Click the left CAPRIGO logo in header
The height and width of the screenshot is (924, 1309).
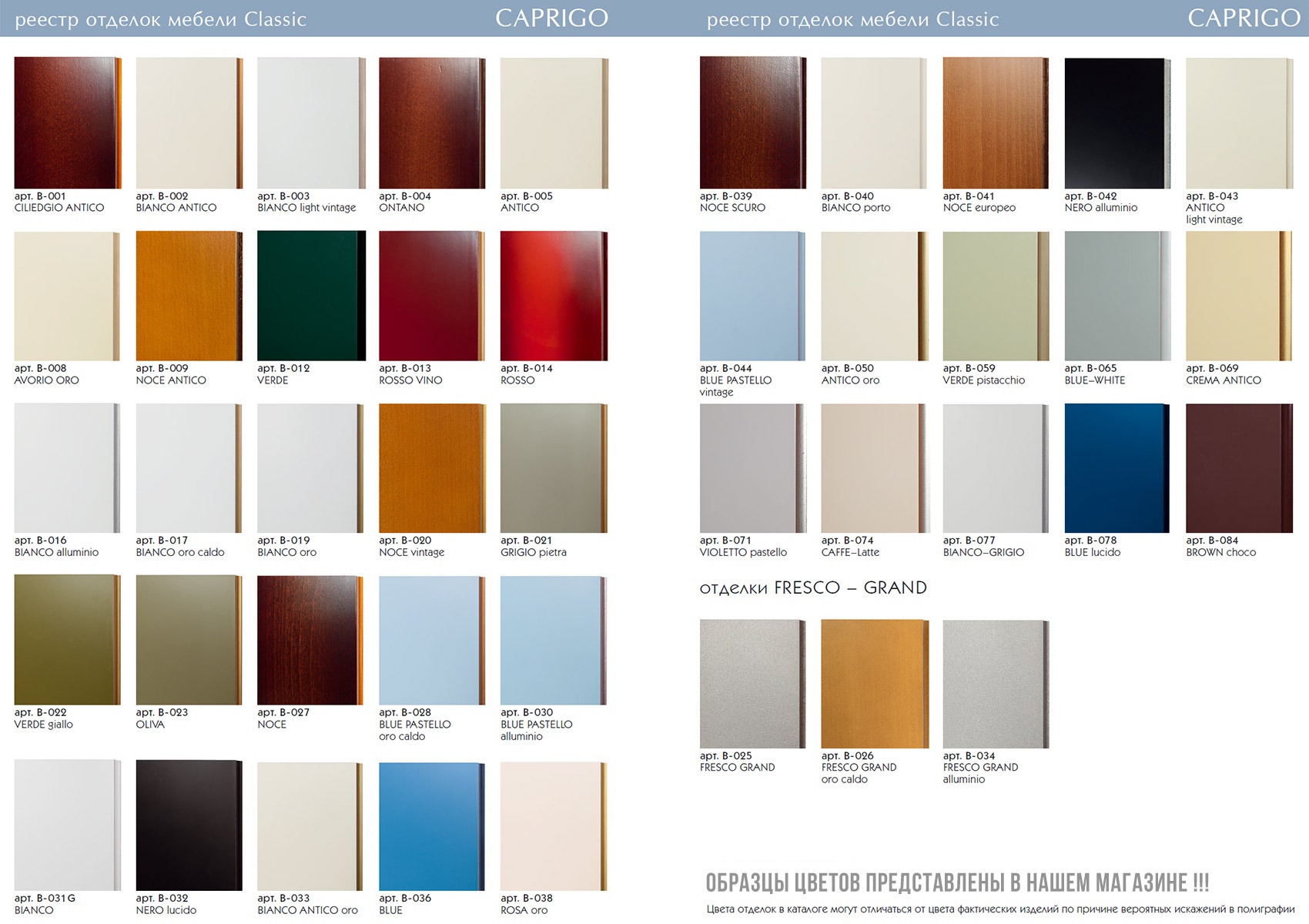(x=551, y=18)
